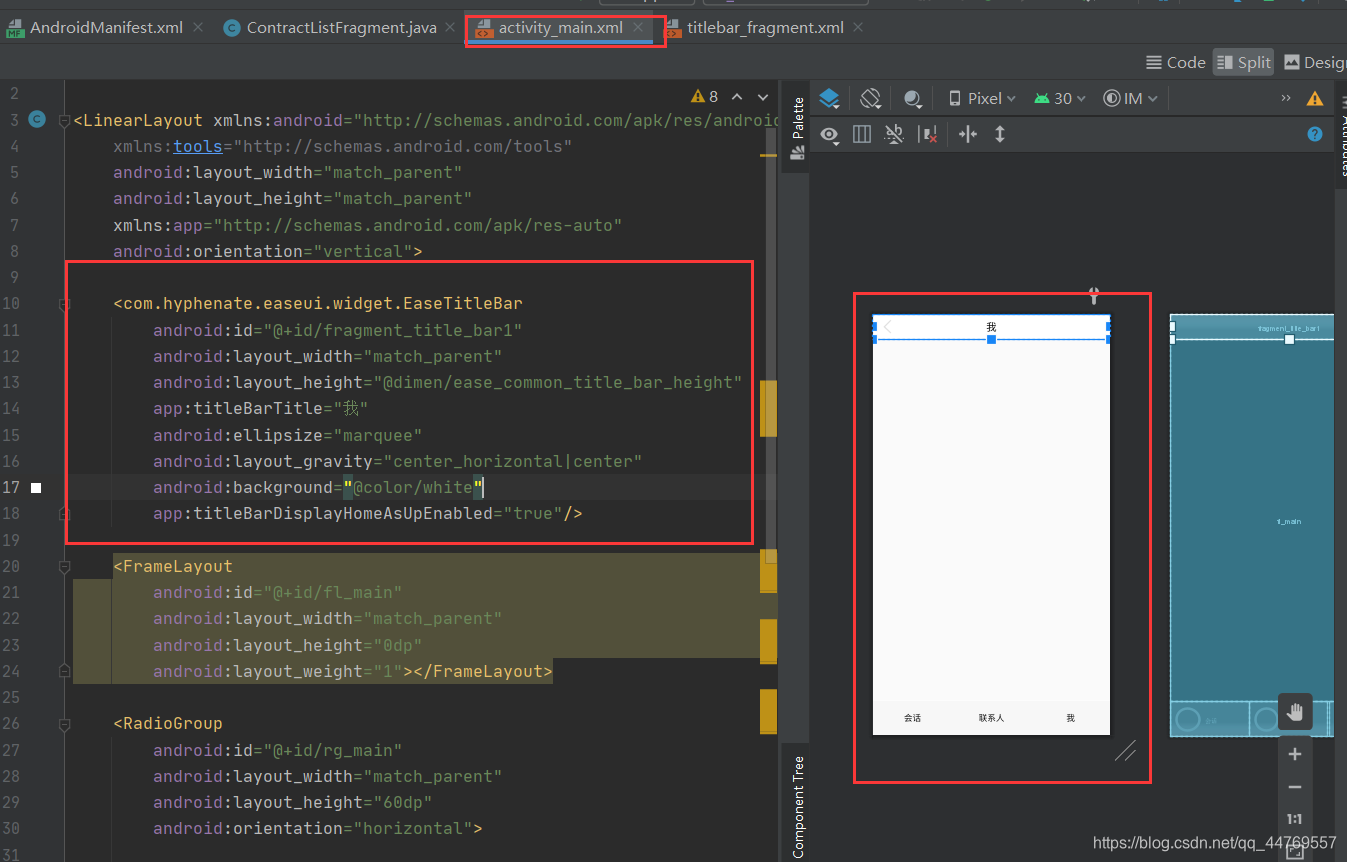Open the View Options eye menu
The width and height of the screenshot is (1347, 862).
[829, 134]
